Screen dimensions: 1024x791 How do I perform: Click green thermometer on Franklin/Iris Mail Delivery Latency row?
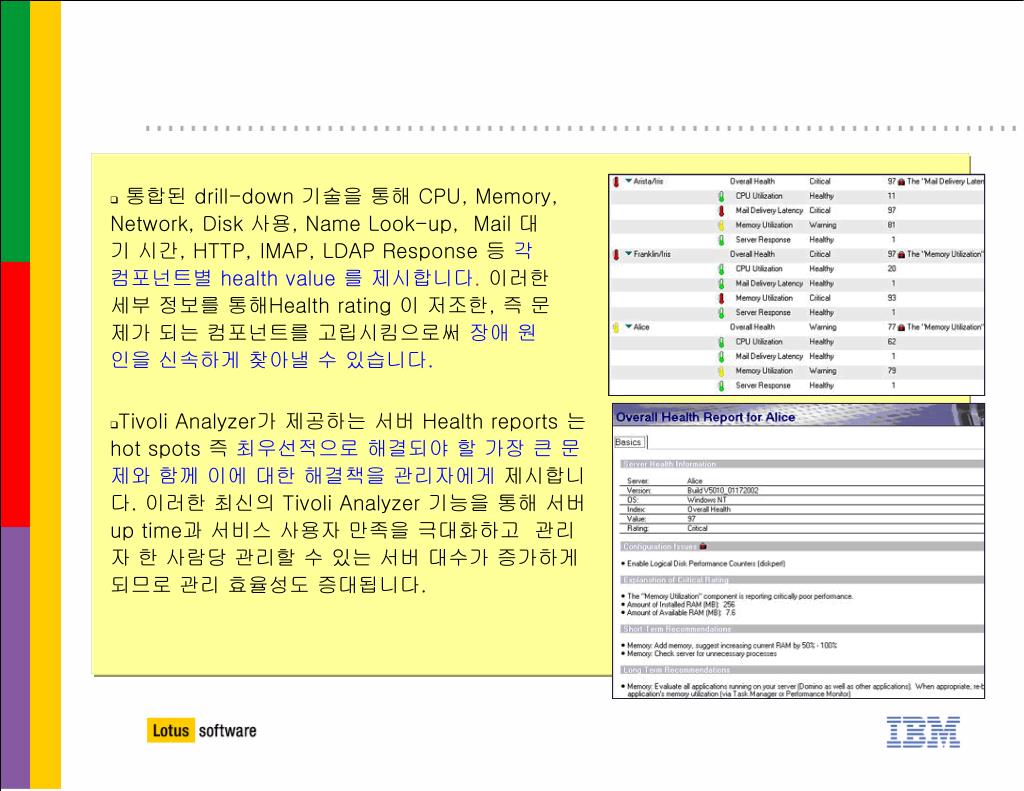click(722, 283)
